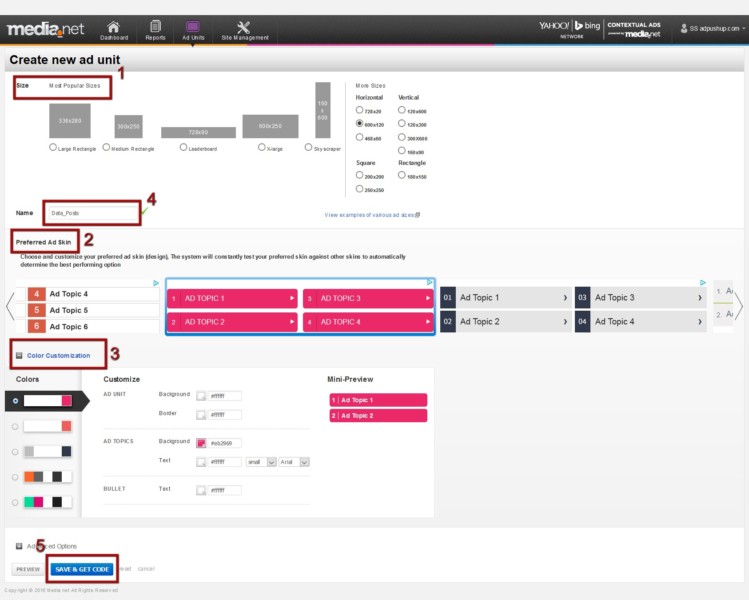Click the ad unit Name input field

(x=92, y=212)
